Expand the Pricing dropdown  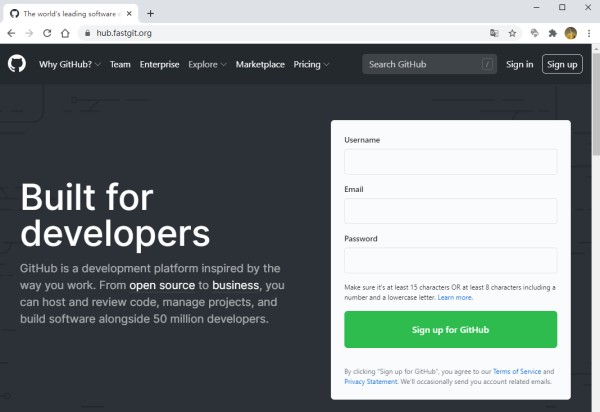coord(311,64)
